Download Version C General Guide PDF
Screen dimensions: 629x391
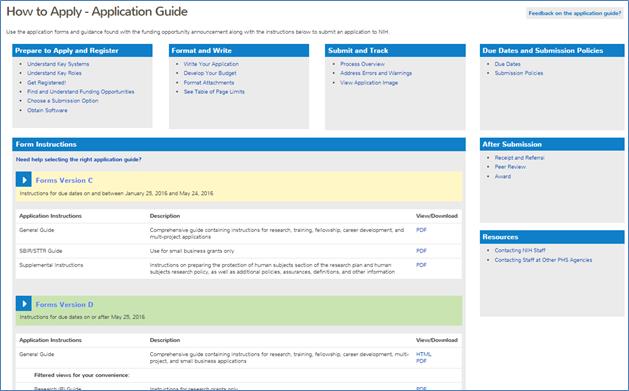[x=421, y=230]
